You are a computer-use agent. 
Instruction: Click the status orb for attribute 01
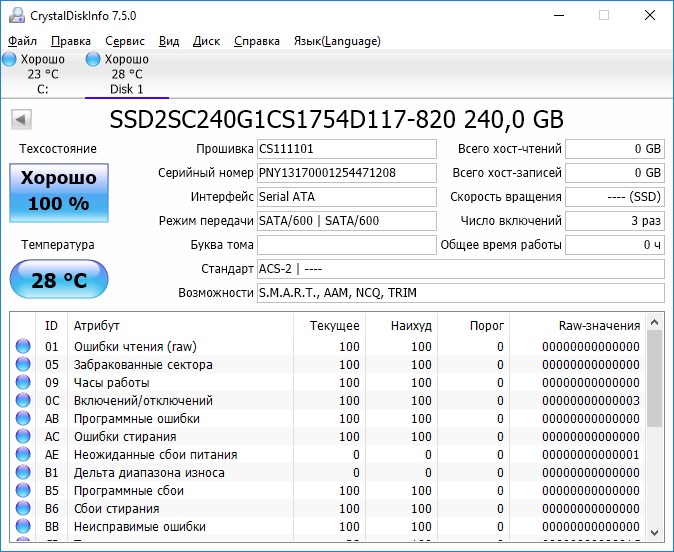23,346
